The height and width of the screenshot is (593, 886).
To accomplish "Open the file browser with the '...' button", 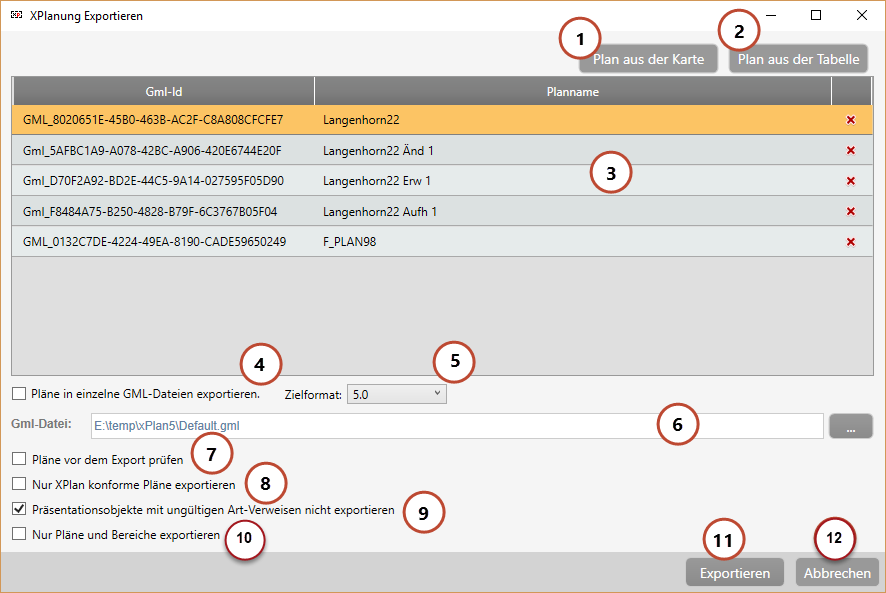I will pos(851,425).
